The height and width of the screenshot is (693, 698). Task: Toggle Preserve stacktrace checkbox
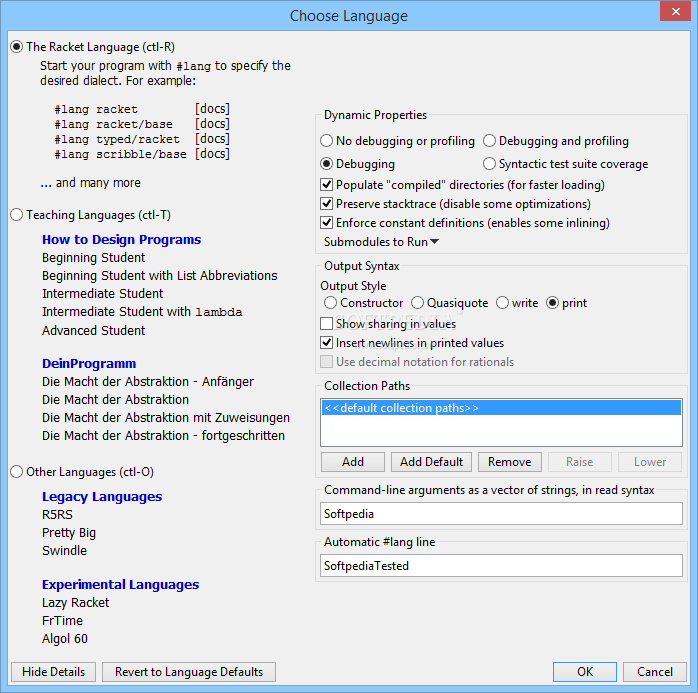(326, 203)
